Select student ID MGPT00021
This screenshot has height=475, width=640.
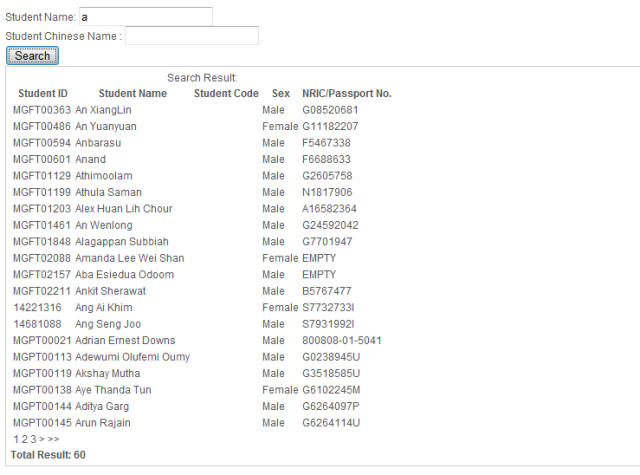pyautogui.click(x=42, y=340)
